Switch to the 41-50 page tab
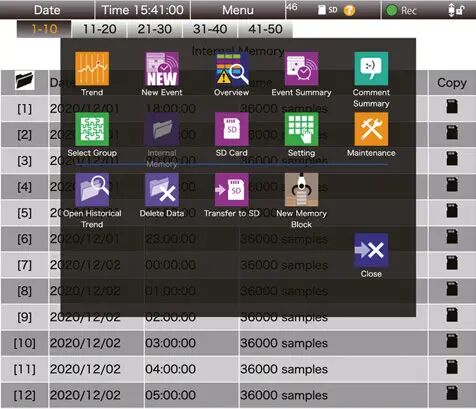Image resolution: width=476 pixels, height=409 pixels. (265, 29)
